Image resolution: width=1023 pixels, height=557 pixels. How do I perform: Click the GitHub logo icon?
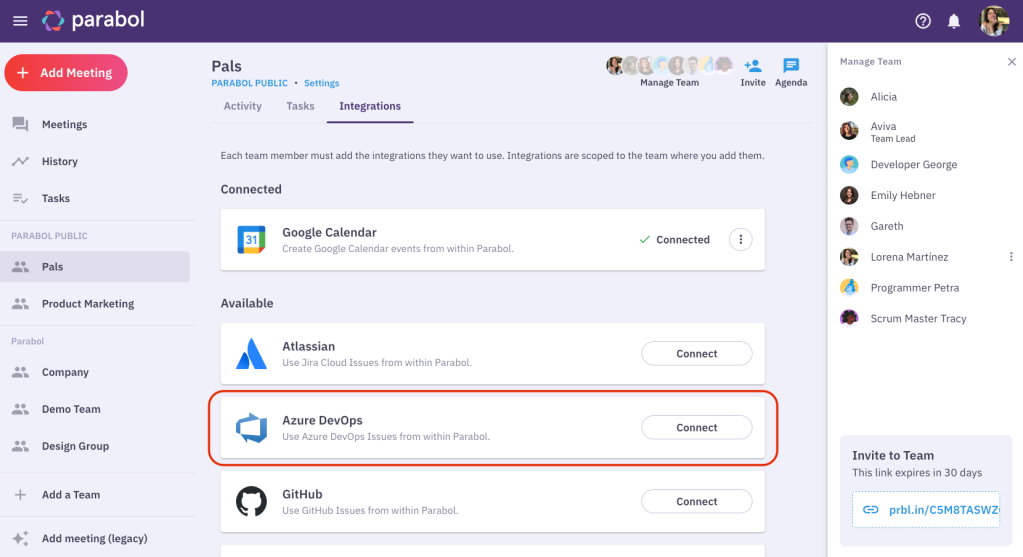[x=251, y=502]
